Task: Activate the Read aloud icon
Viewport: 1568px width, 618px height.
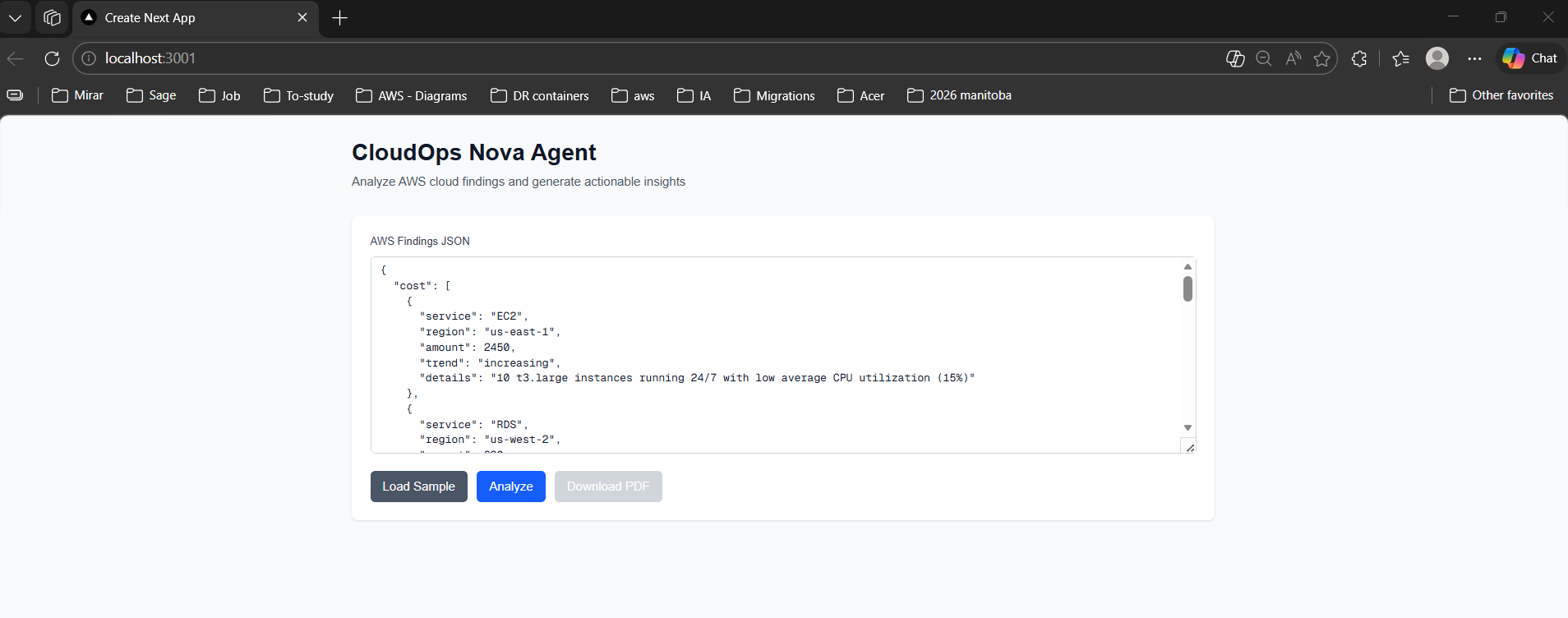Action: [1294, 58]
